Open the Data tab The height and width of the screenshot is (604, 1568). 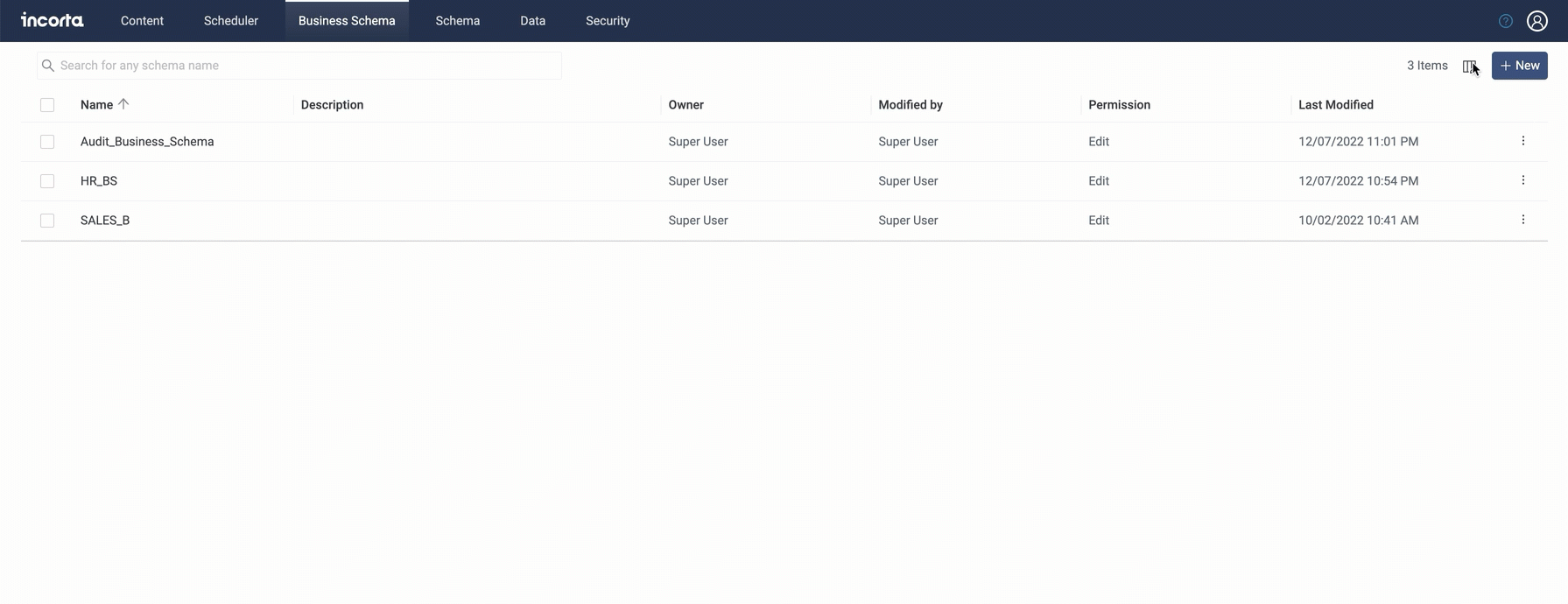pyautogui.click(x=532, y=21)
